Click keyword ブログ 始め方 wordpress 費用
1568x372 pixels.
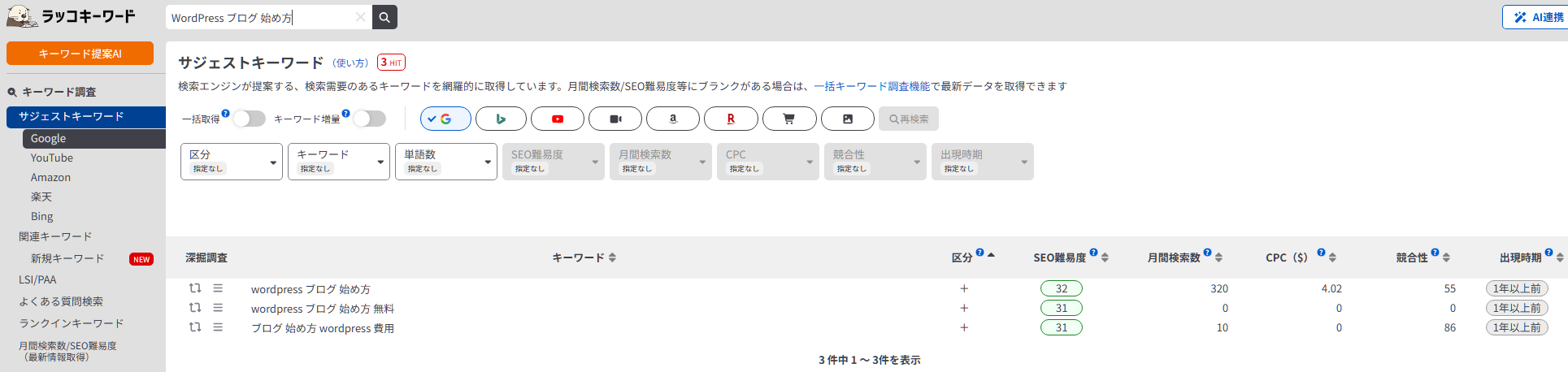coord(323,328)
